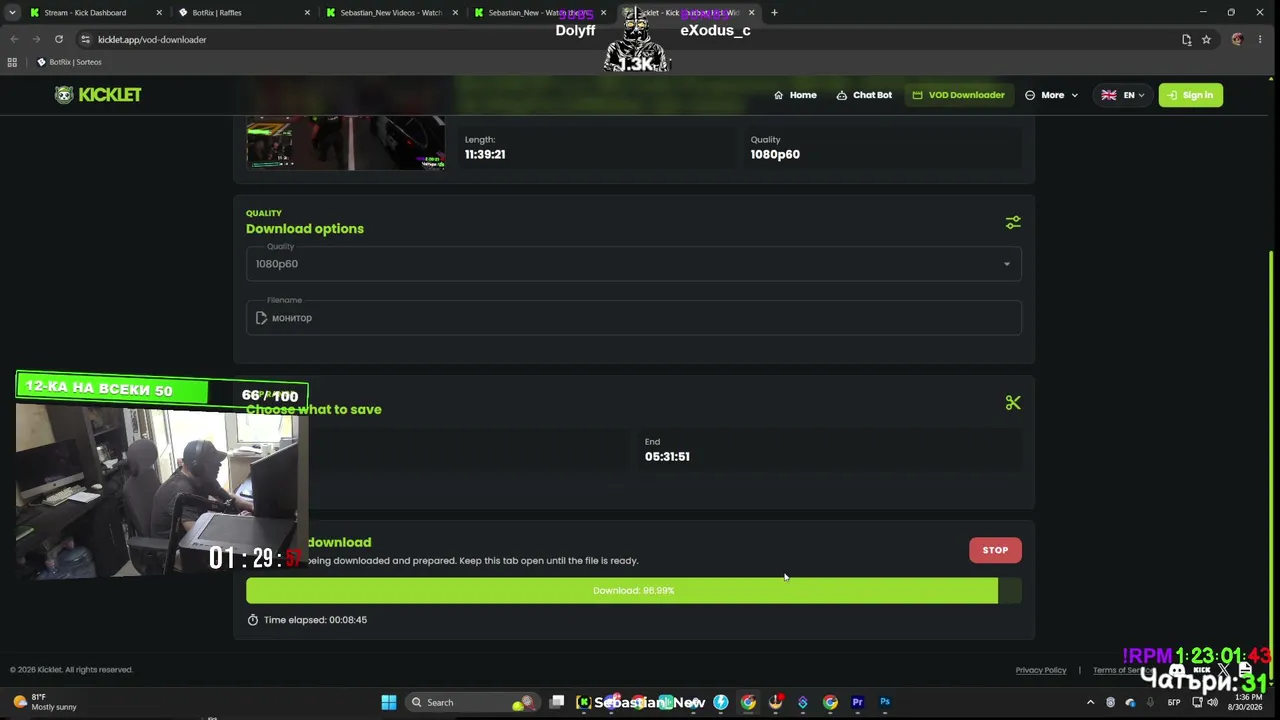Switch to Sebastian_New Videos tab

(390, 13)
